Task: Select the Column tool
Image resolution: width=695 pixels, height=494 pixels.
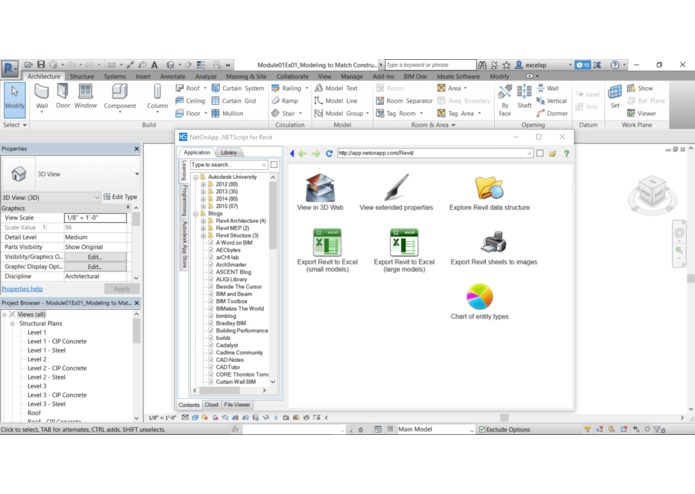Action: tap(157, 97)
